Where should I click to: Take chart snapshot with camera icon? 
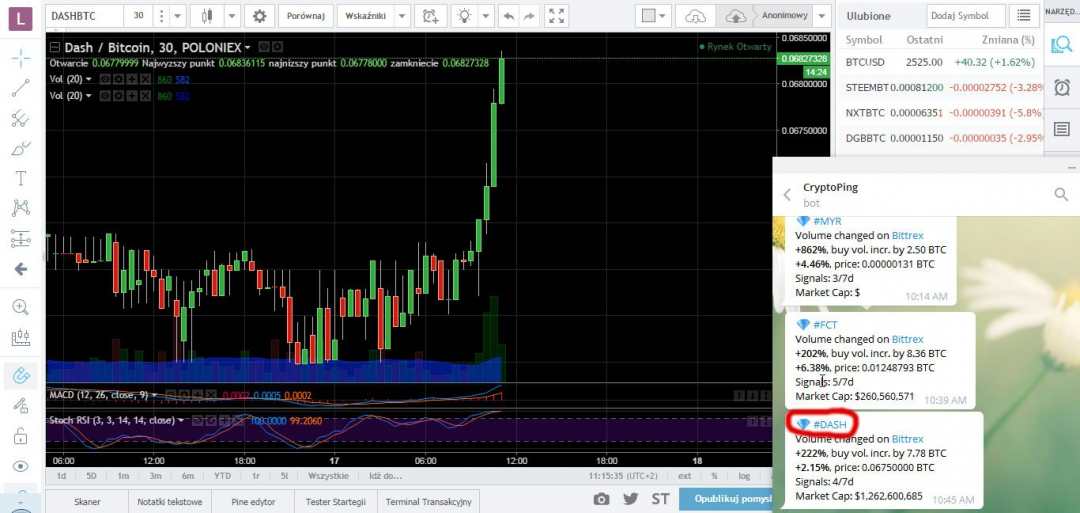click(601, 499)
